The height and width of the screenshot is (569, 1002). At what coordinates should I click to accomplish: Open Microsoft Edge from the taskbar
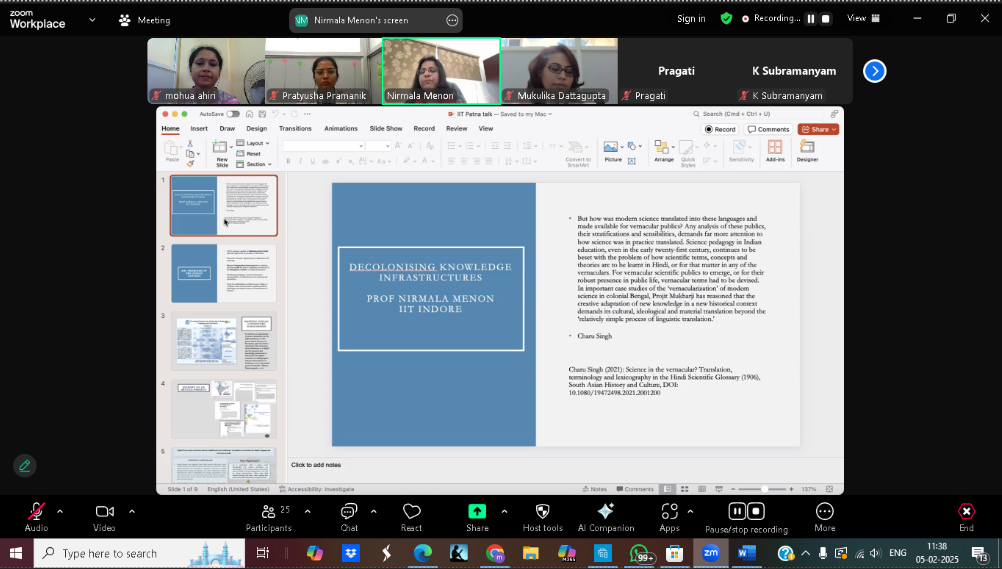tap(422, 553)
